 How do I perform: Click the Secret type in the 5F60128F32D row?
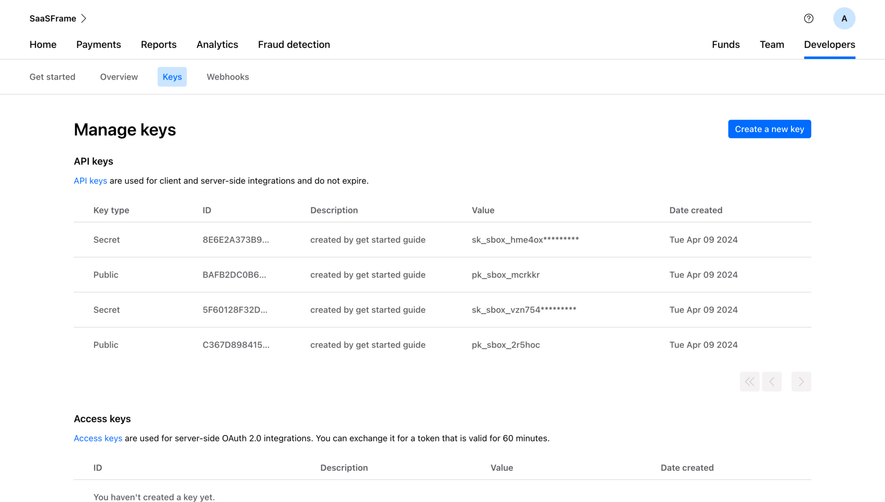tap(107, 310)
